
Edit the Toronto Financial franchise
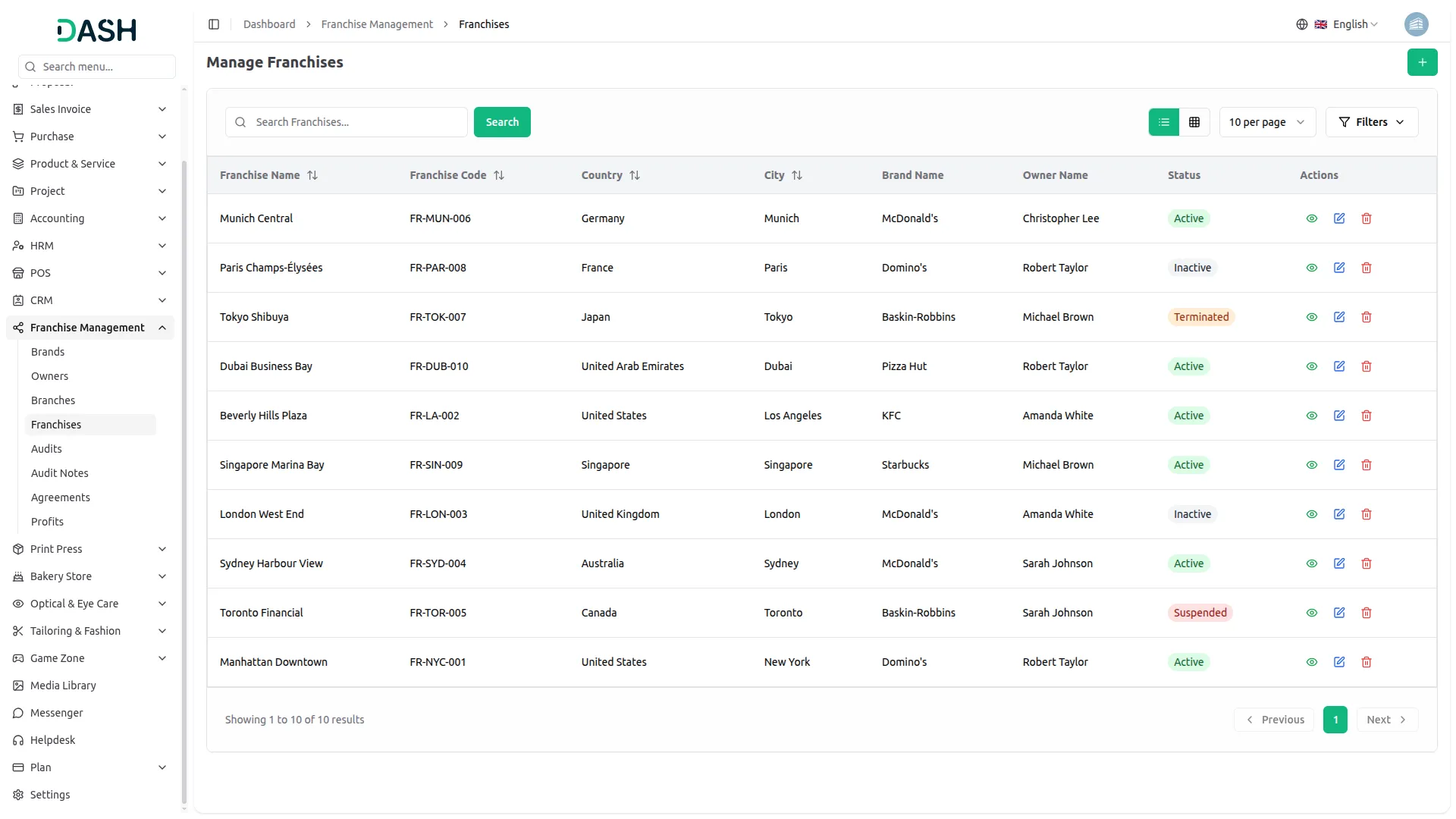click(x=1338, y=613)
